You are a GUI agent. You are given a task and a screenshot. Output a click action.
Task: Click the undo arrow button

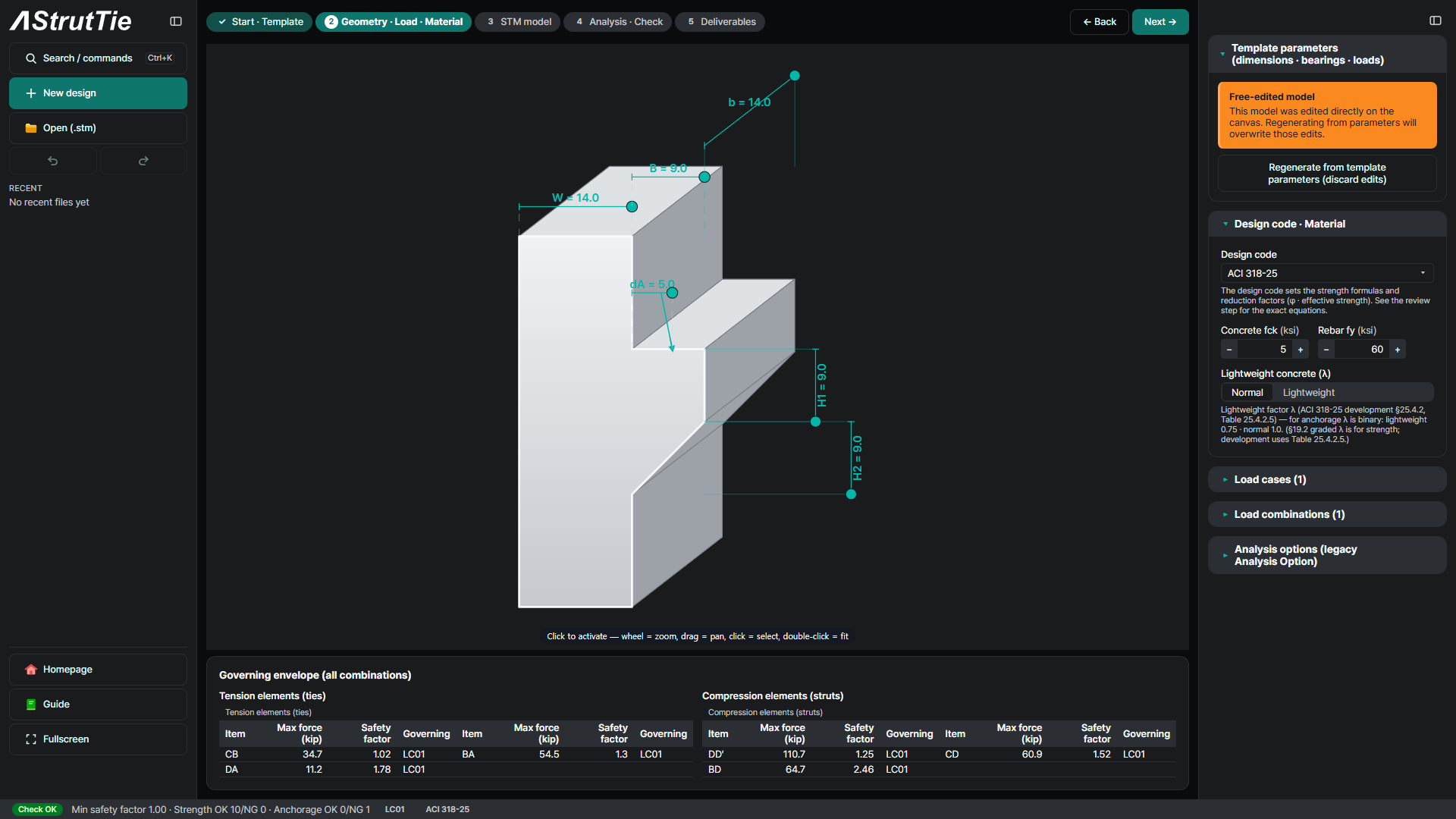53,161
